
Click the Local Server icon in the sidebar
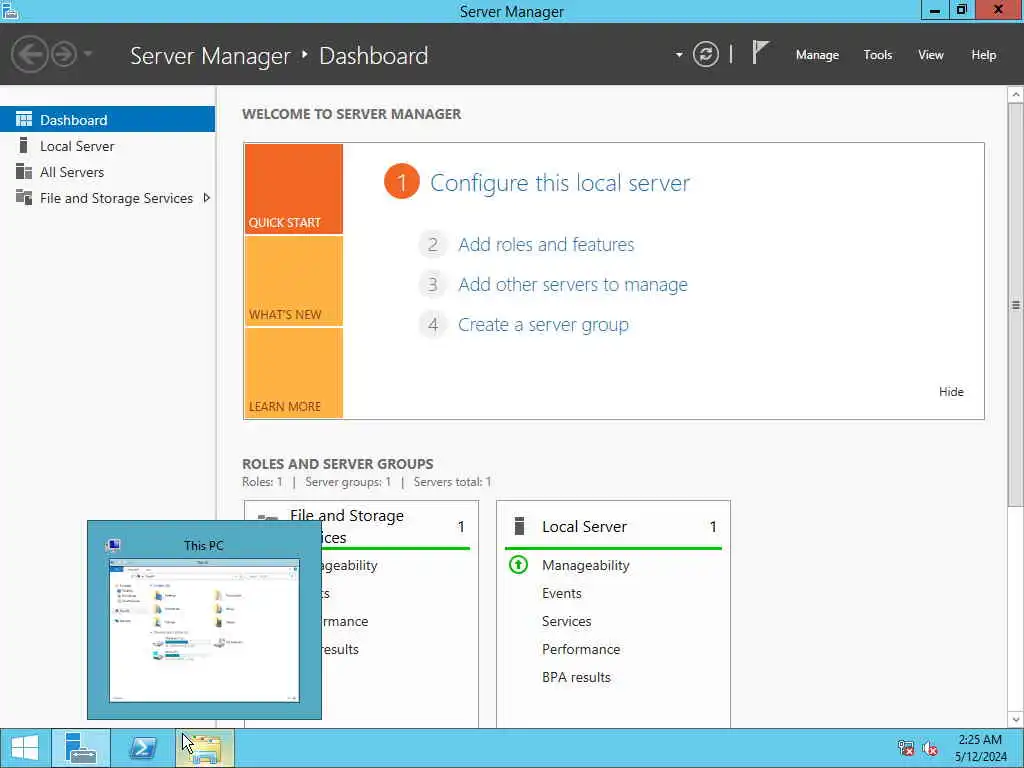24,145
